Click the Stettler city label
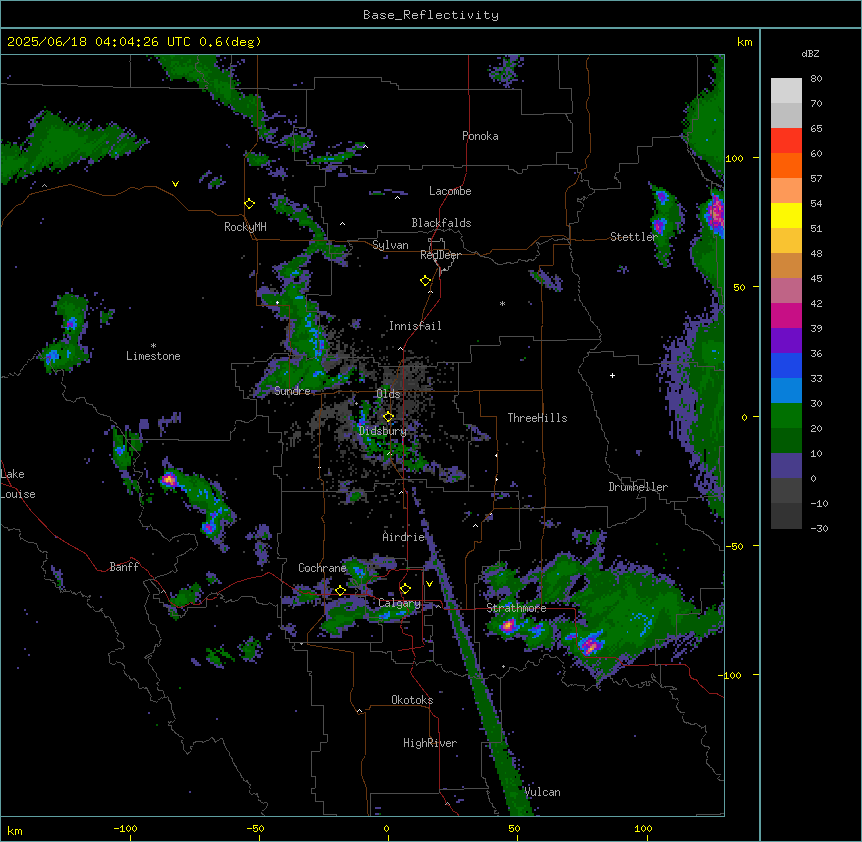 [x=634, y=237]
